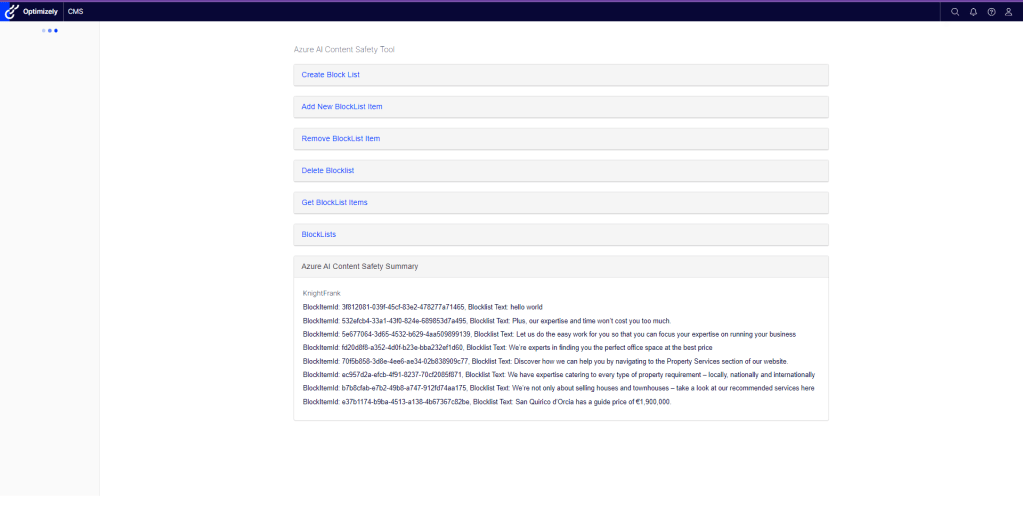Screen dimensions: 1023x515
Task: Expand the Add New BlockList Item section
Action: tap(341, 107)
